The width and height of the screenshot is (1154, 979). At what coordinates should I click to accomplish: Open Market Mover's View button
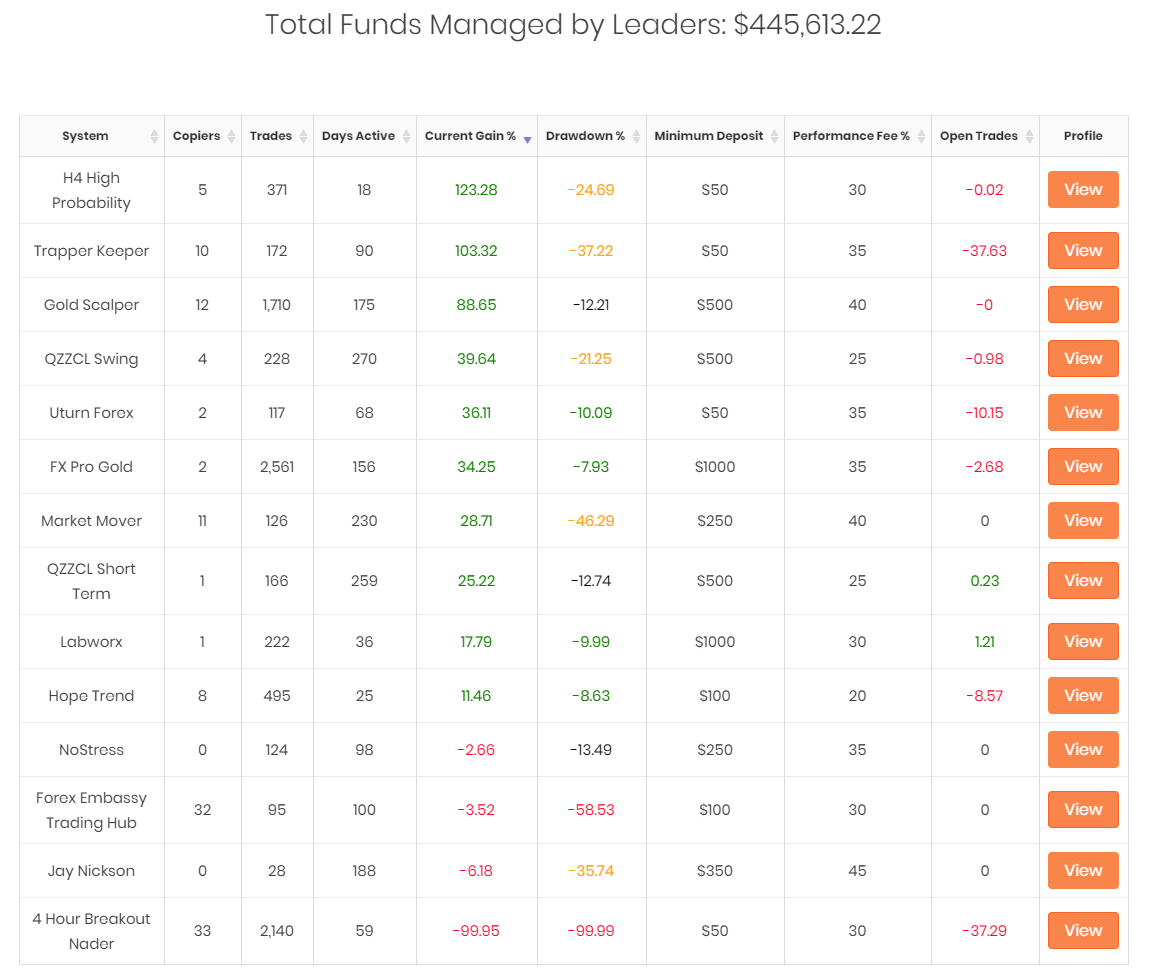tap(1083, 521)
